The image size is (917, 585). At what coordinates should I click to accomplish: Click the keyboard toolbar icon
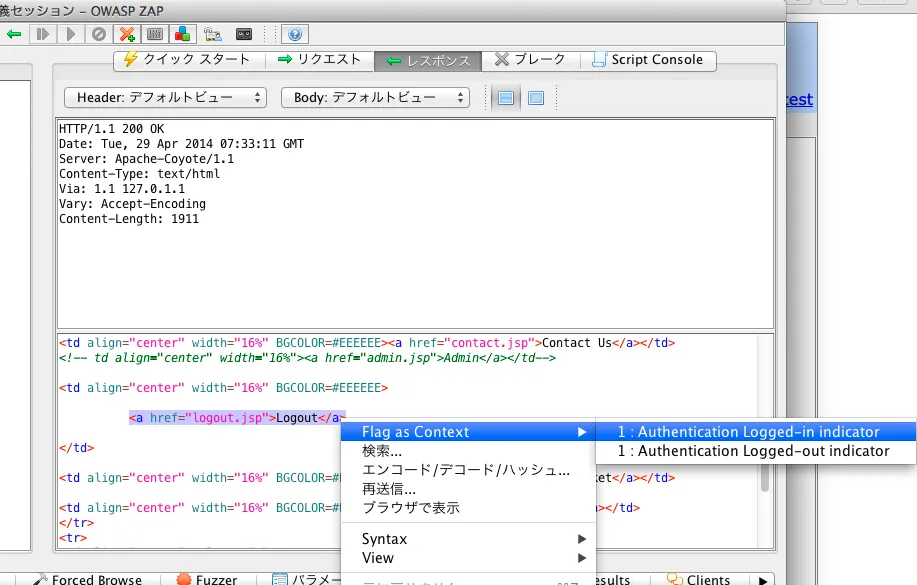point(211,34)
